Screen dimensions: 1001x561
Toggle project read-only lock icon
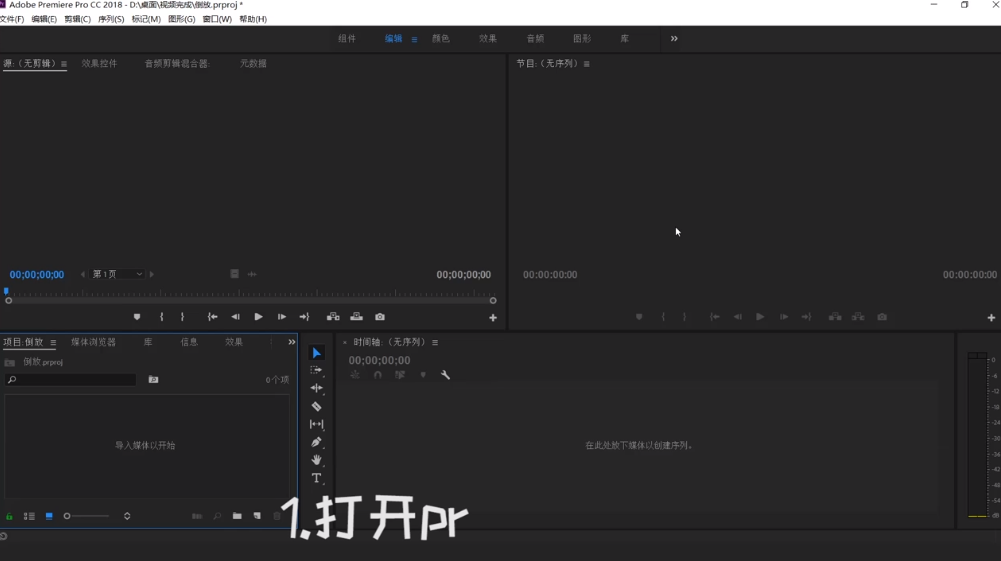tap(10, 516)
